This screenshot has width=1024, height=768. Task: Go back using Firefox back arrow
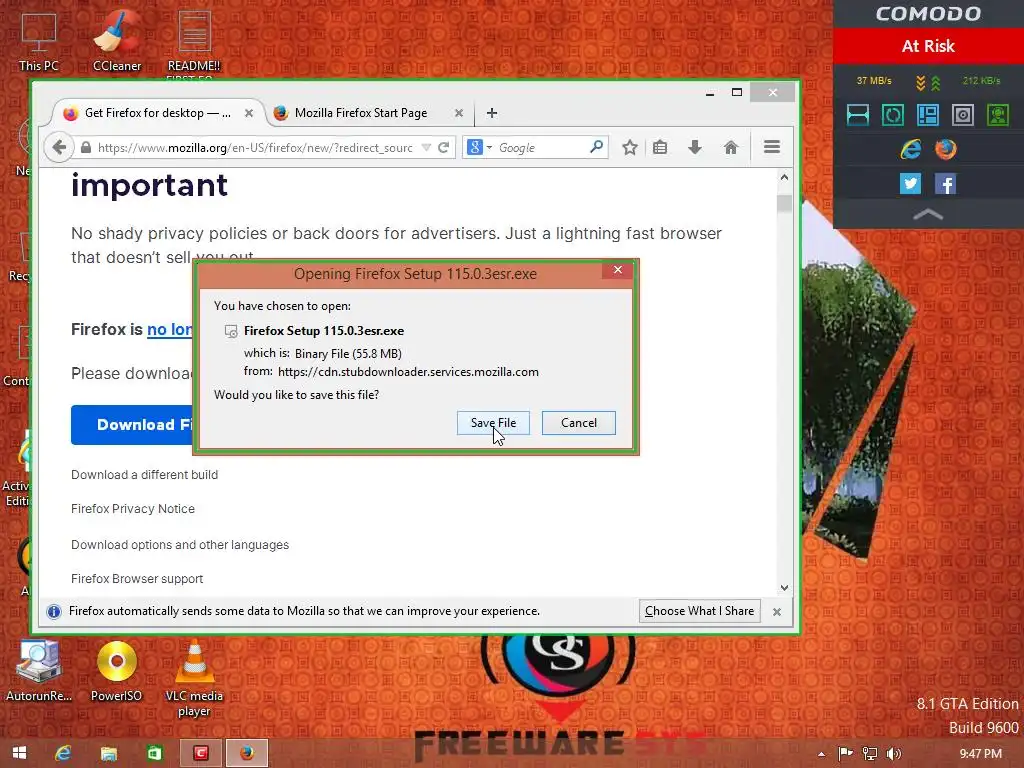[x=59, y=148]
